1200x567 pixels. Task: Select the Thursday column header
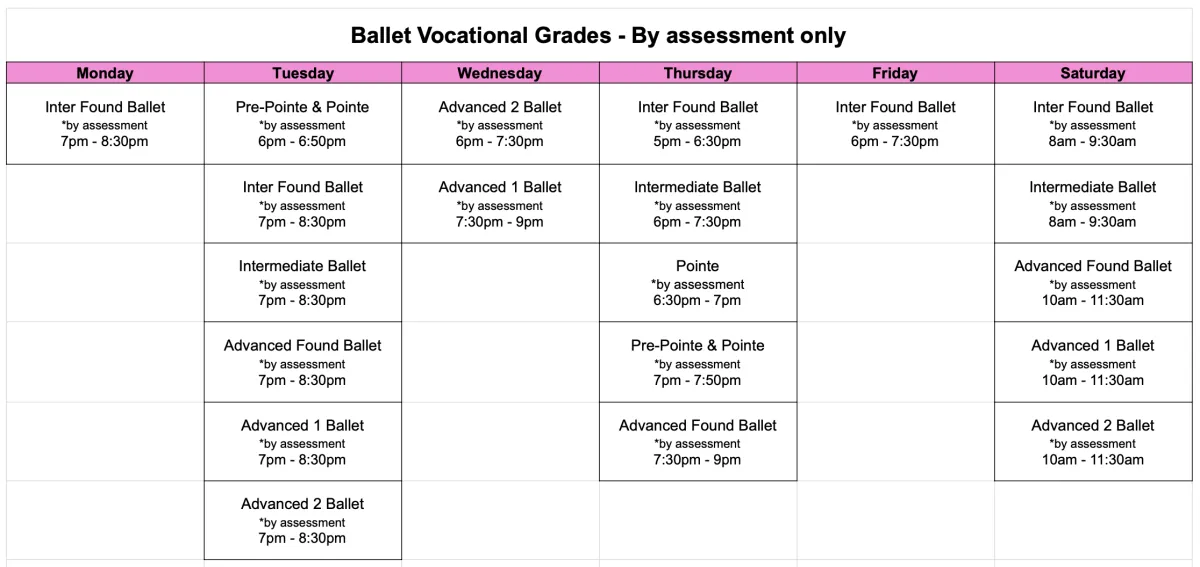click(698, 73)
